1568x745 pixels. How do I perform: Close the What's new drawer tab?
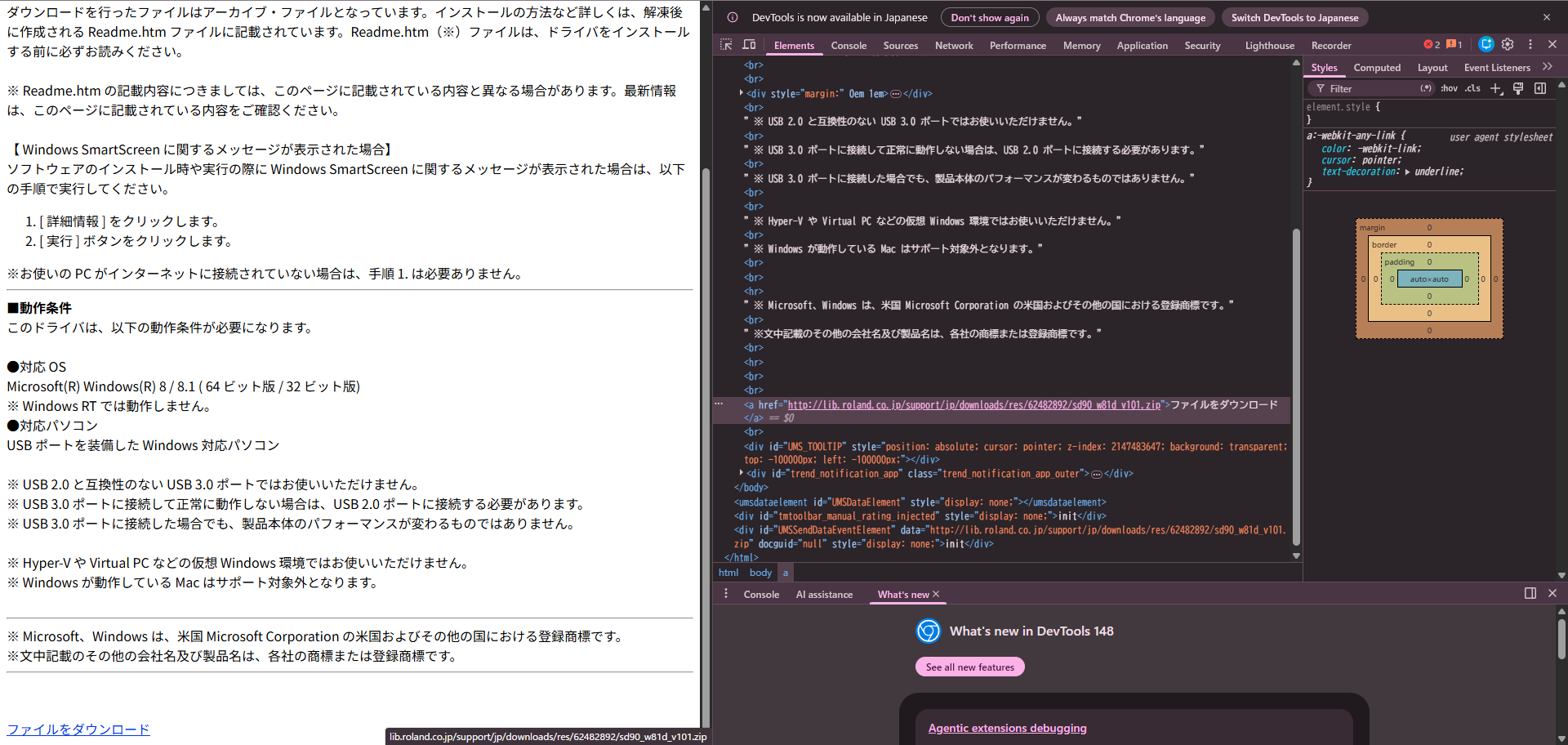[936, 594]
